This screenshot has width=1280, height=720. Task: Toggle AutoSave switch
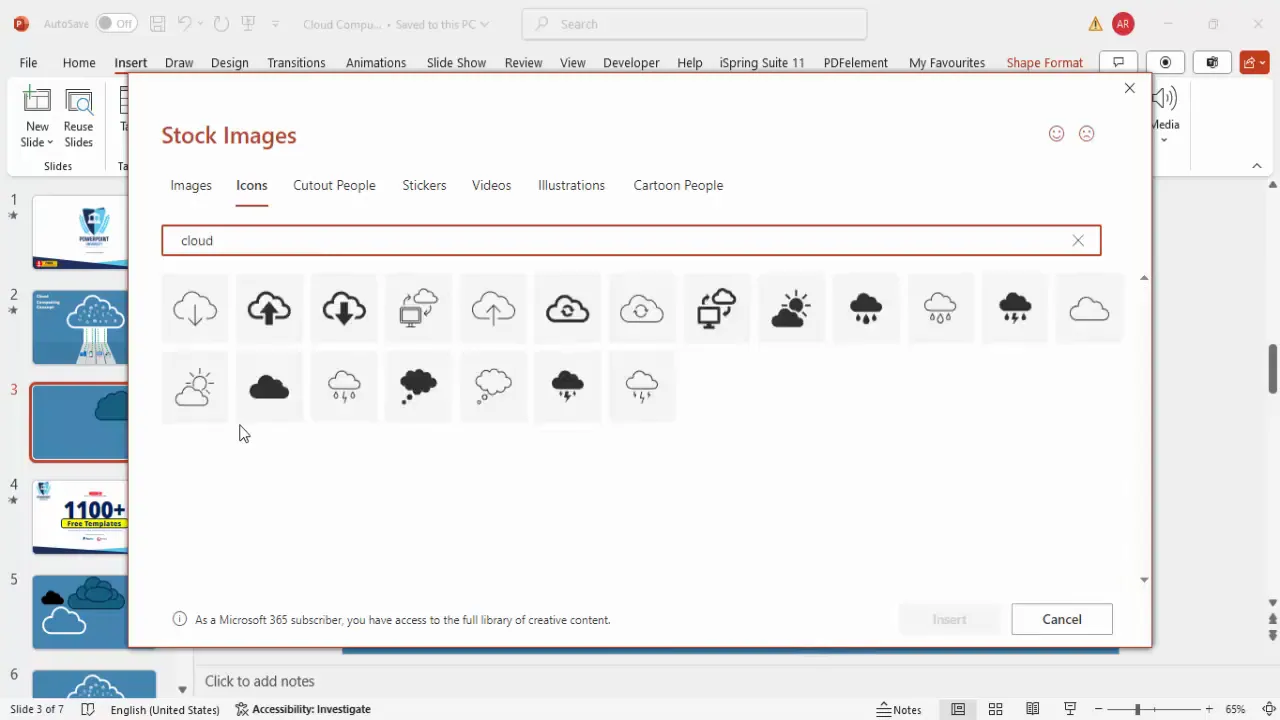pos(117,23)
